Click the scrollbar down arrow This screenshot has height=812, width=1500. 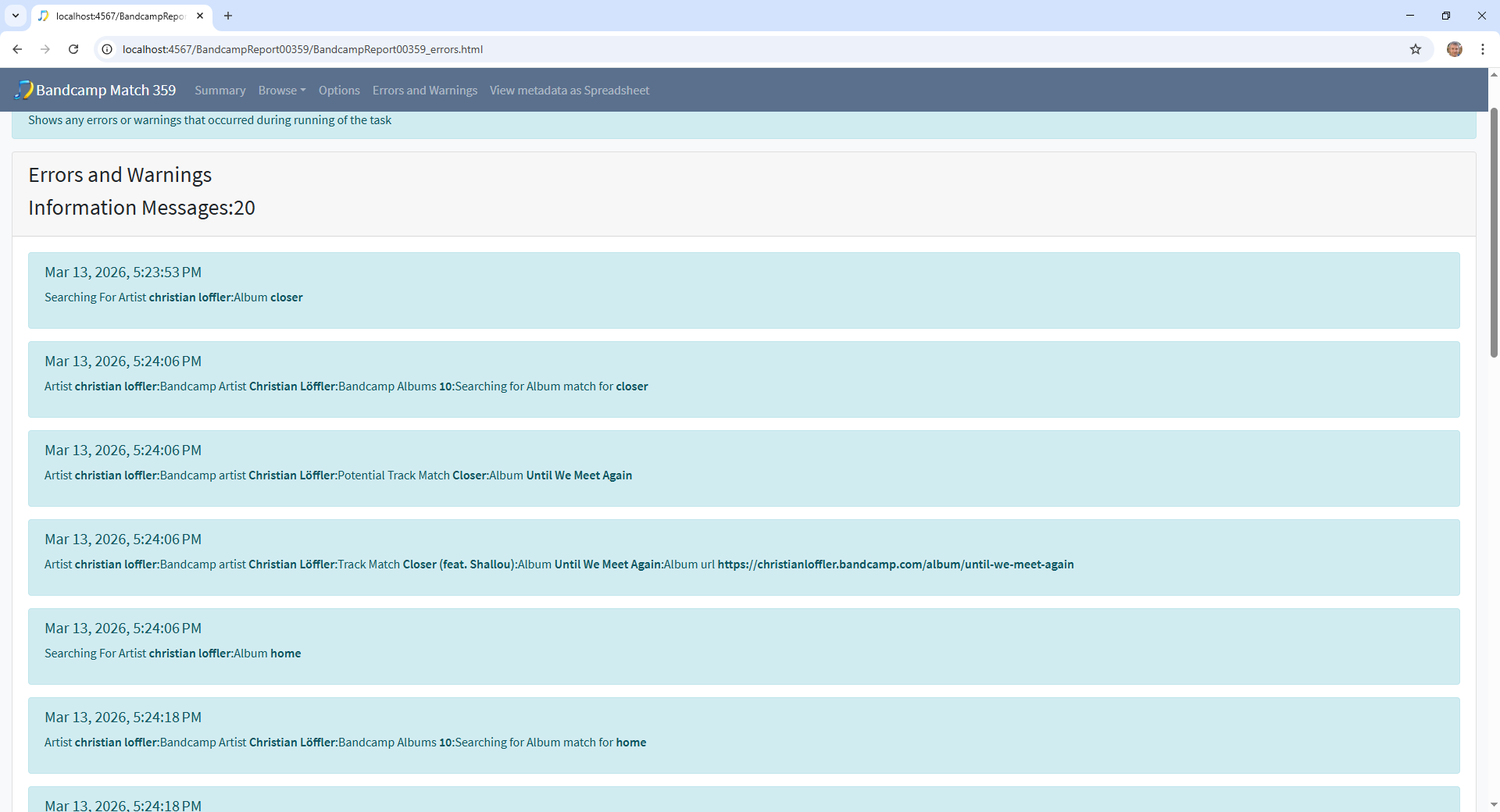point(1494,804)
